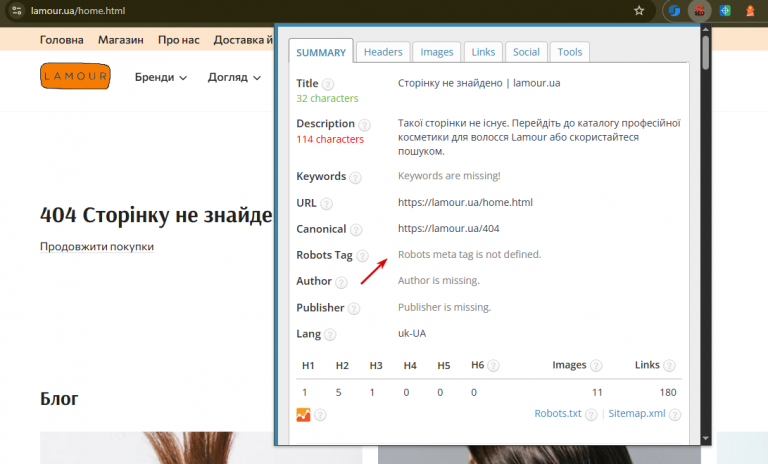This screenshot has height=464, width=768.
Task: Open the Links tab
Action: click(x=483, y=52)
